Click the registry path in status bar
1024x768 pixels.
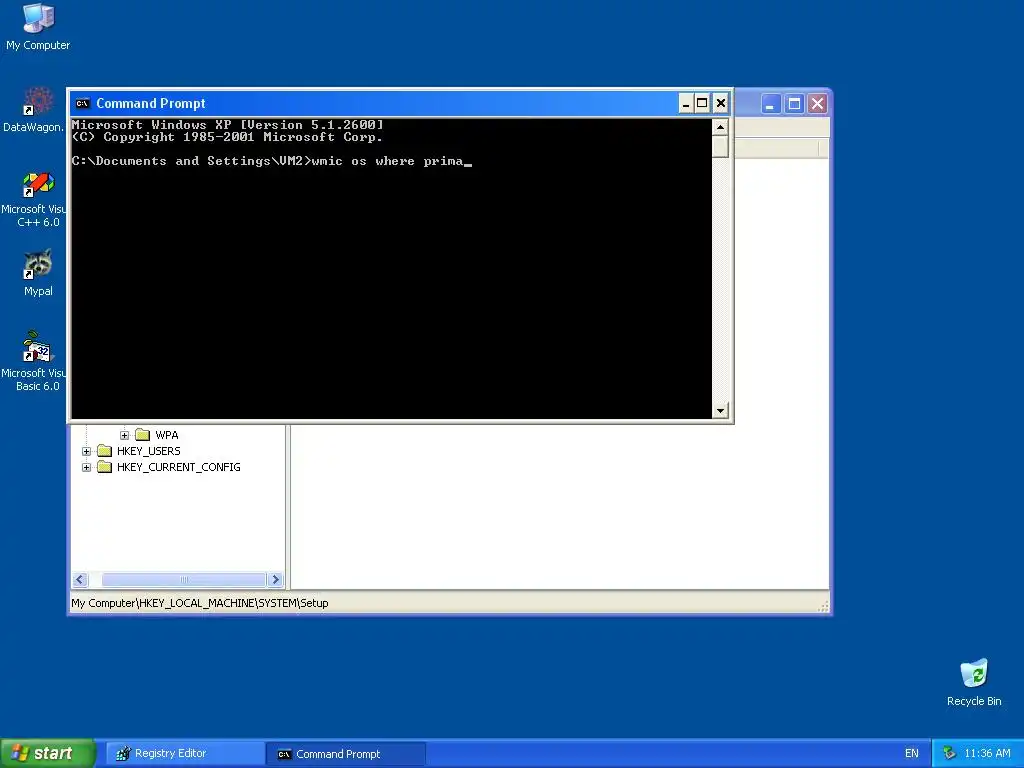click(200, 603)
